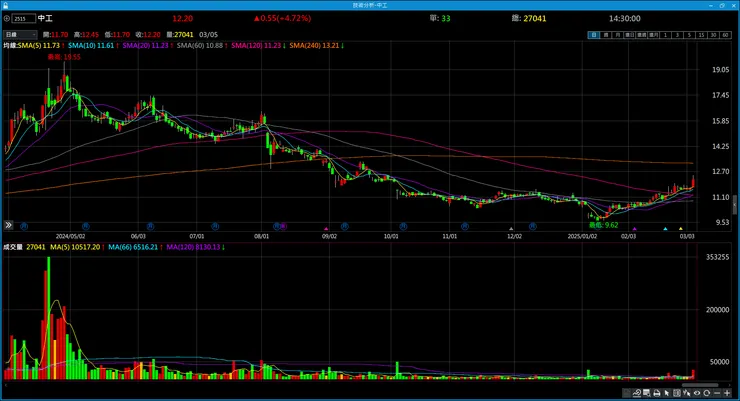Image resolution: width=740 pixels, height=401 pixels.
Task: Select the monthly 月 period button
Action: point(617,35)
